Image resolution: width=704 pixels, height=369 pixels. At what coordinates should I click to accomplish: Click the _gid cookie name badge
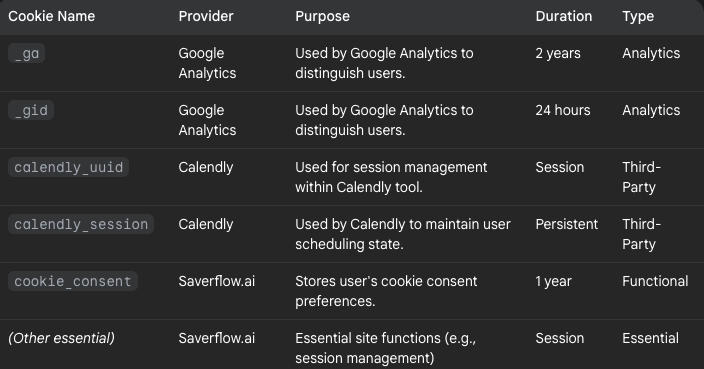tap(31, 110)
